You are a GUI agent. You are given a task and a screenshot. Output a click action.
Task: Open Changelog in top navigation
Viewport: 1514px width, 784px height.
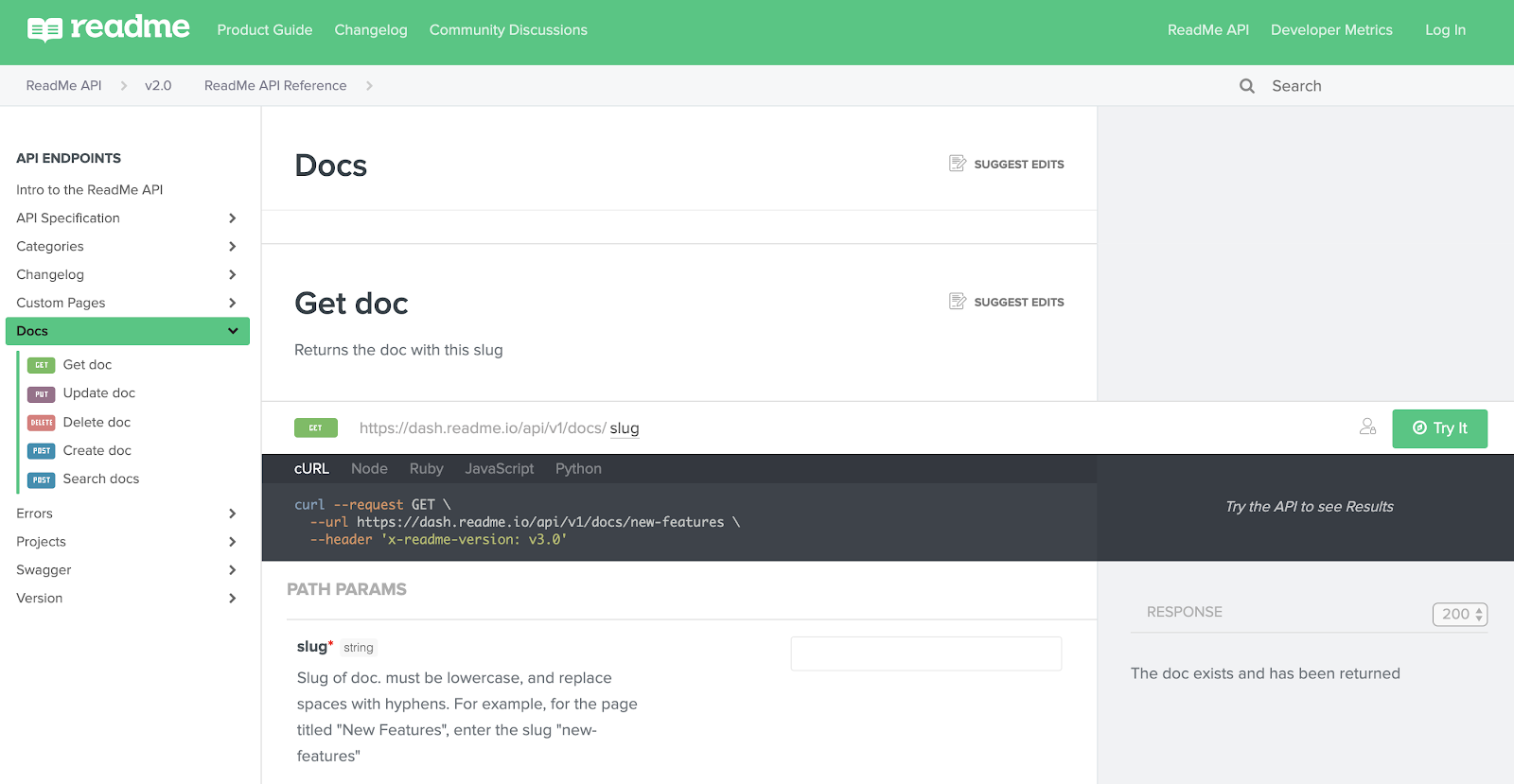coord(371,30)
